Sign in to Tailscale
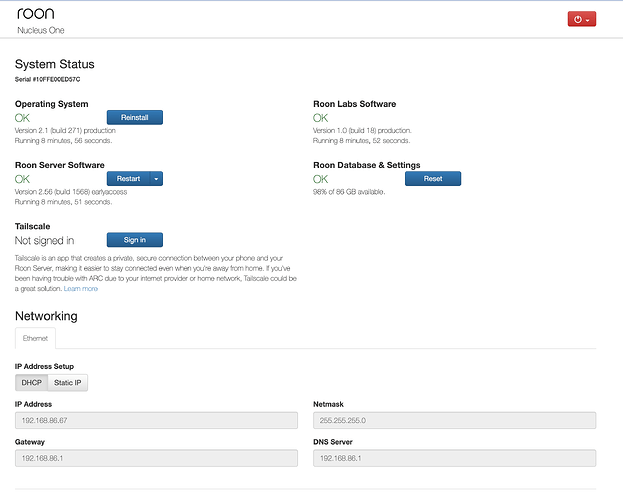 (x=134, y=240)
